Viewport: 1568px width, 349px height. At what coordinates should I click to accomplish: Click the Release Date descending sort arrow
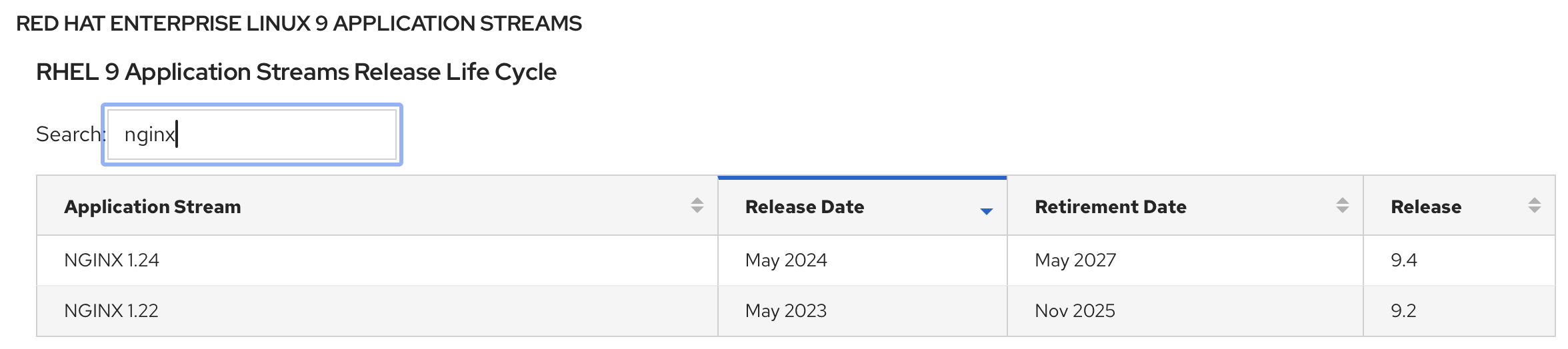(986, 211)
